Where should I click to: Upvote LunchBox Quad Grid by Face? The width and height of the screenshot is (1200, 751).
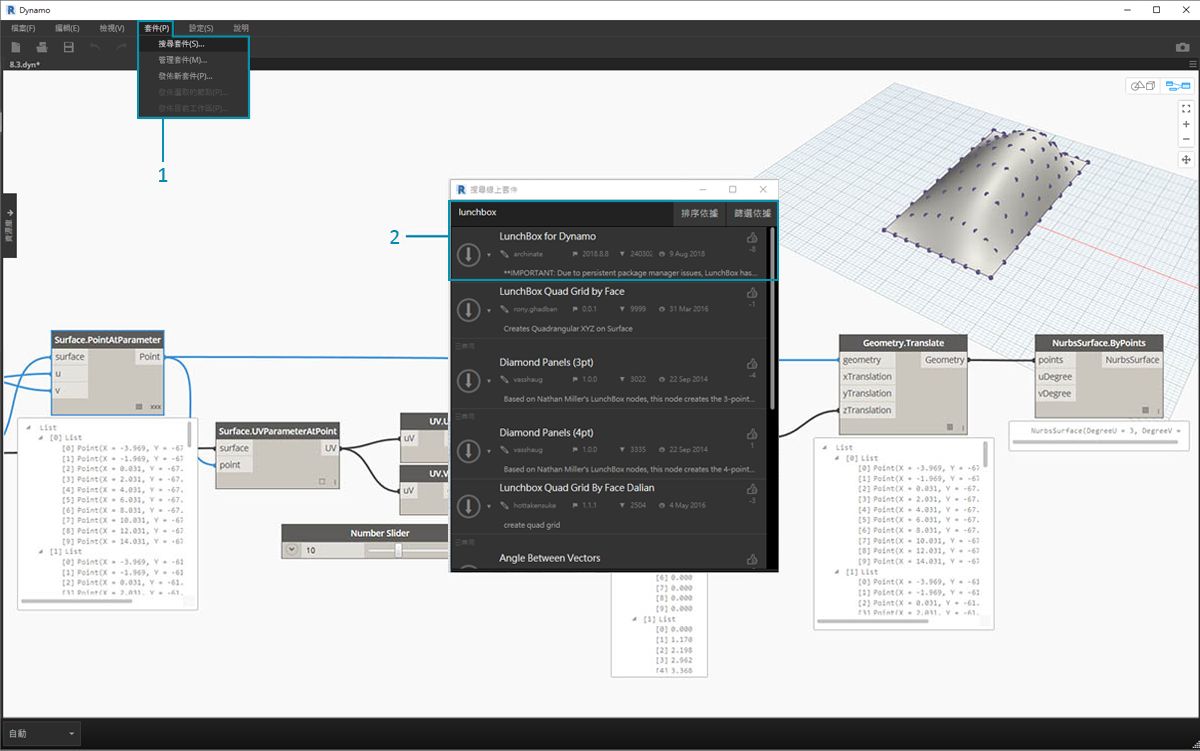click(x=752, y=292)
